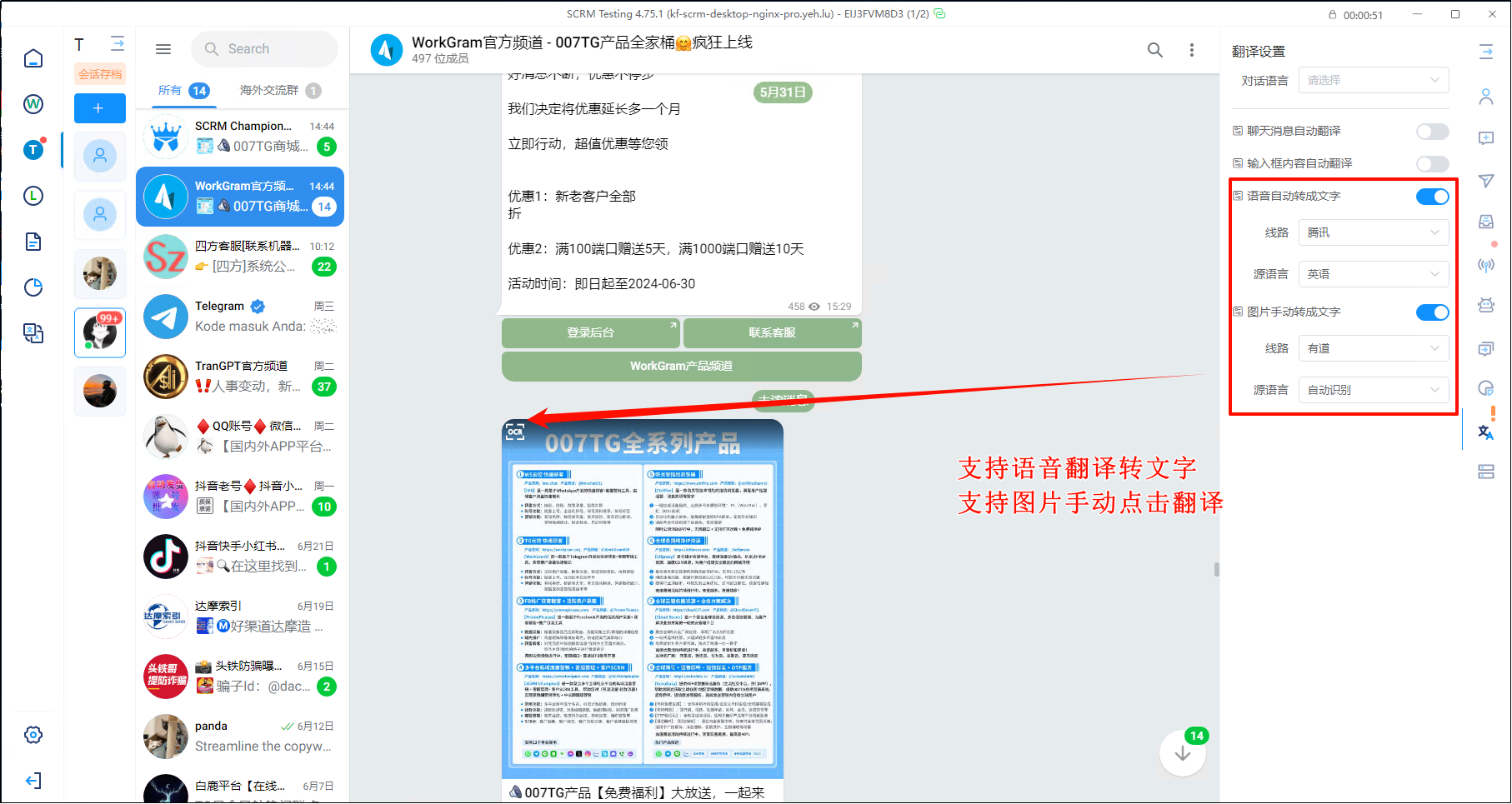Select the account avatar with 99+ badge

pos(100,332)
